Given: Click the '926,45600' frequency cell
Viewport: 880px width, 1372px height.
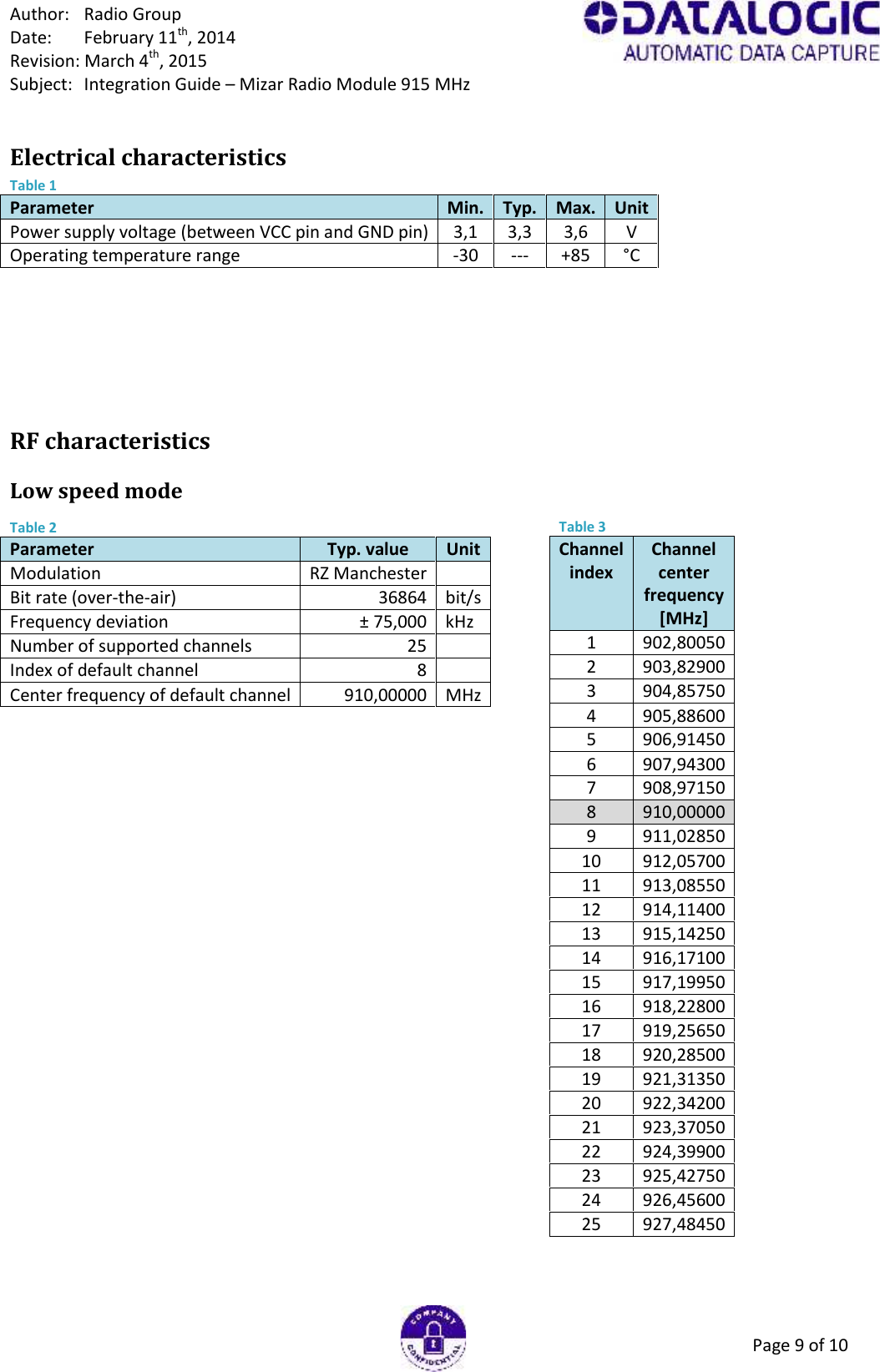Looking at the screenshot, I should tap(684, 1199).
